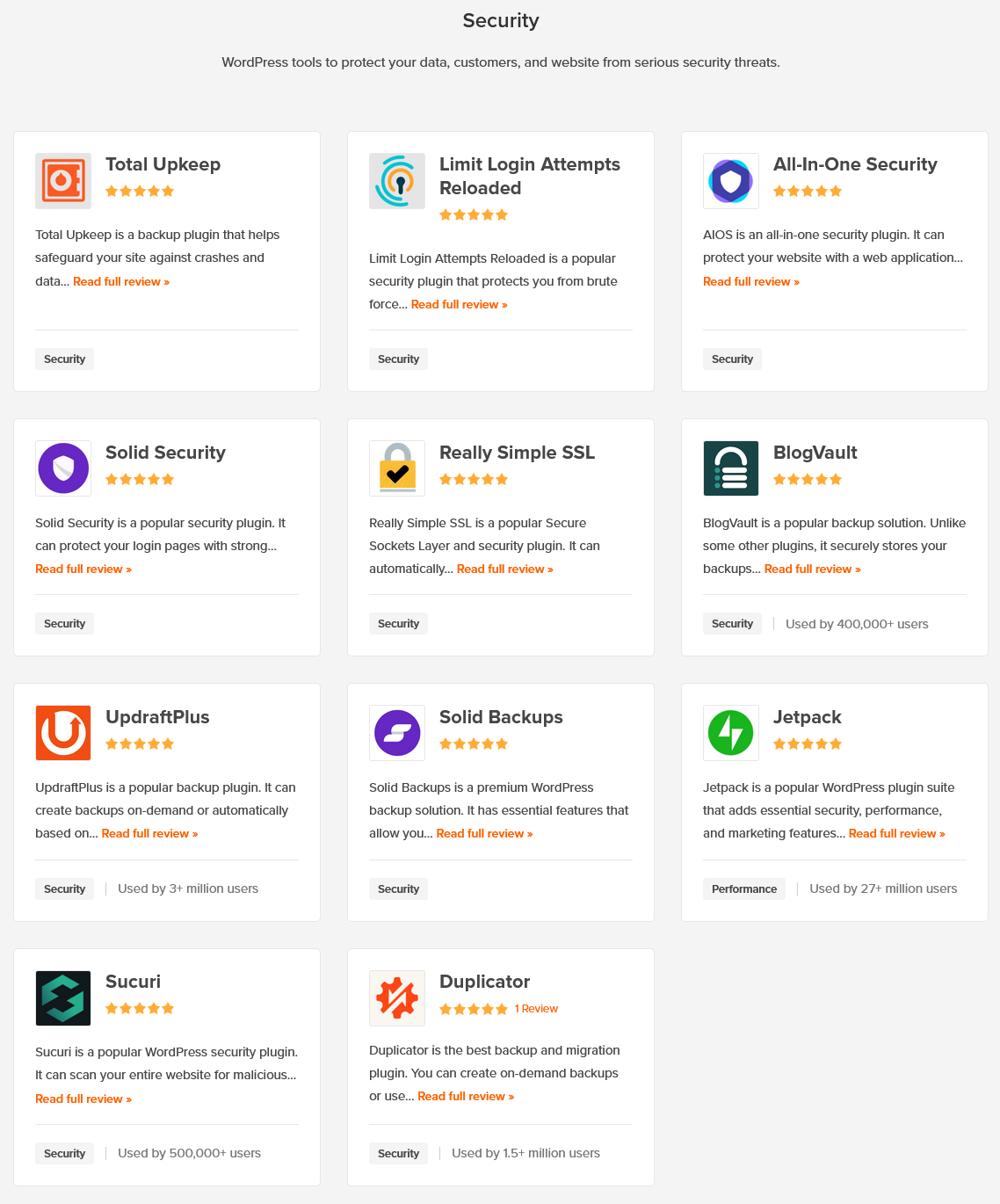Viewport: 1000px width, 1204px height.
Task: Click the Security tag on Total Upkeep card
Action: [x=64, y=359]
